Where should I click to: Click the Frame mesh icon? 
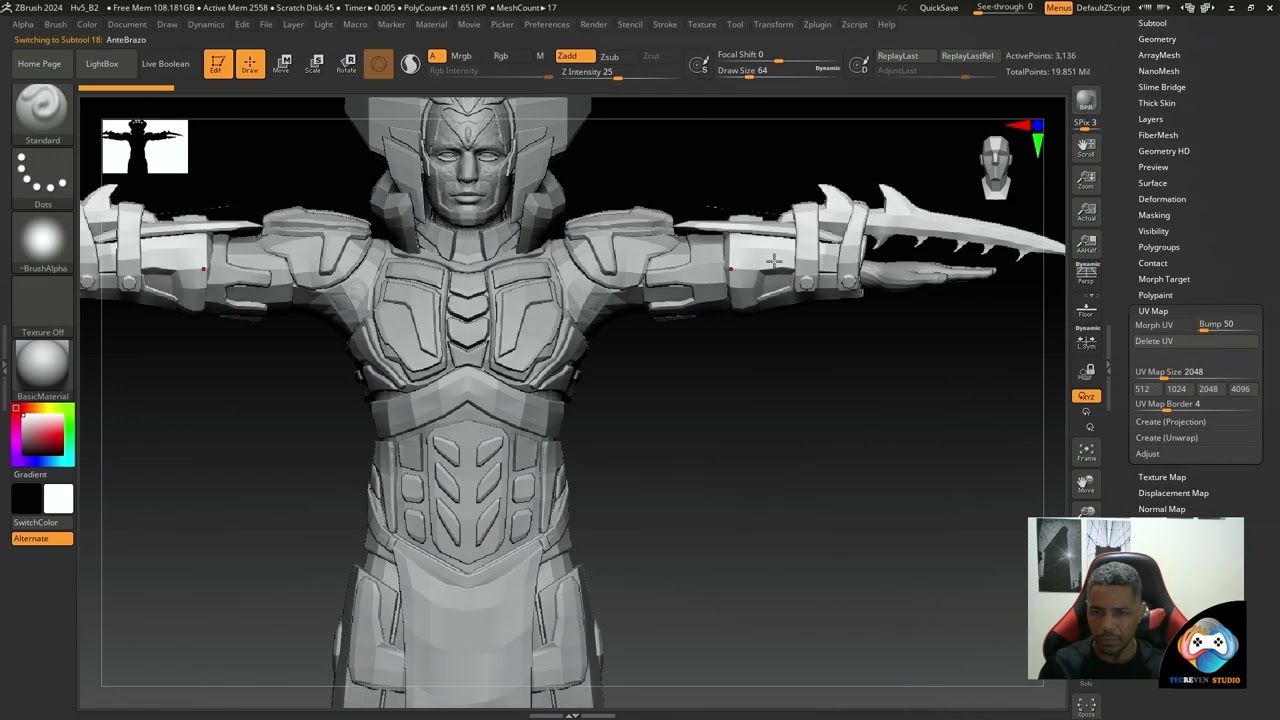click(1086, 452)
